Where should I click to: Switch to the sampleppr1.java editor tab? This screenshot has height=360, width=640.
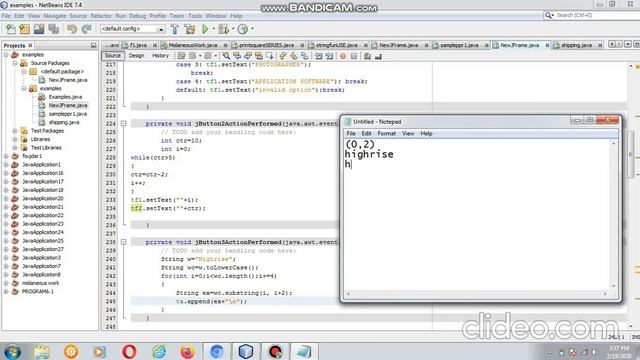[459, 45]
